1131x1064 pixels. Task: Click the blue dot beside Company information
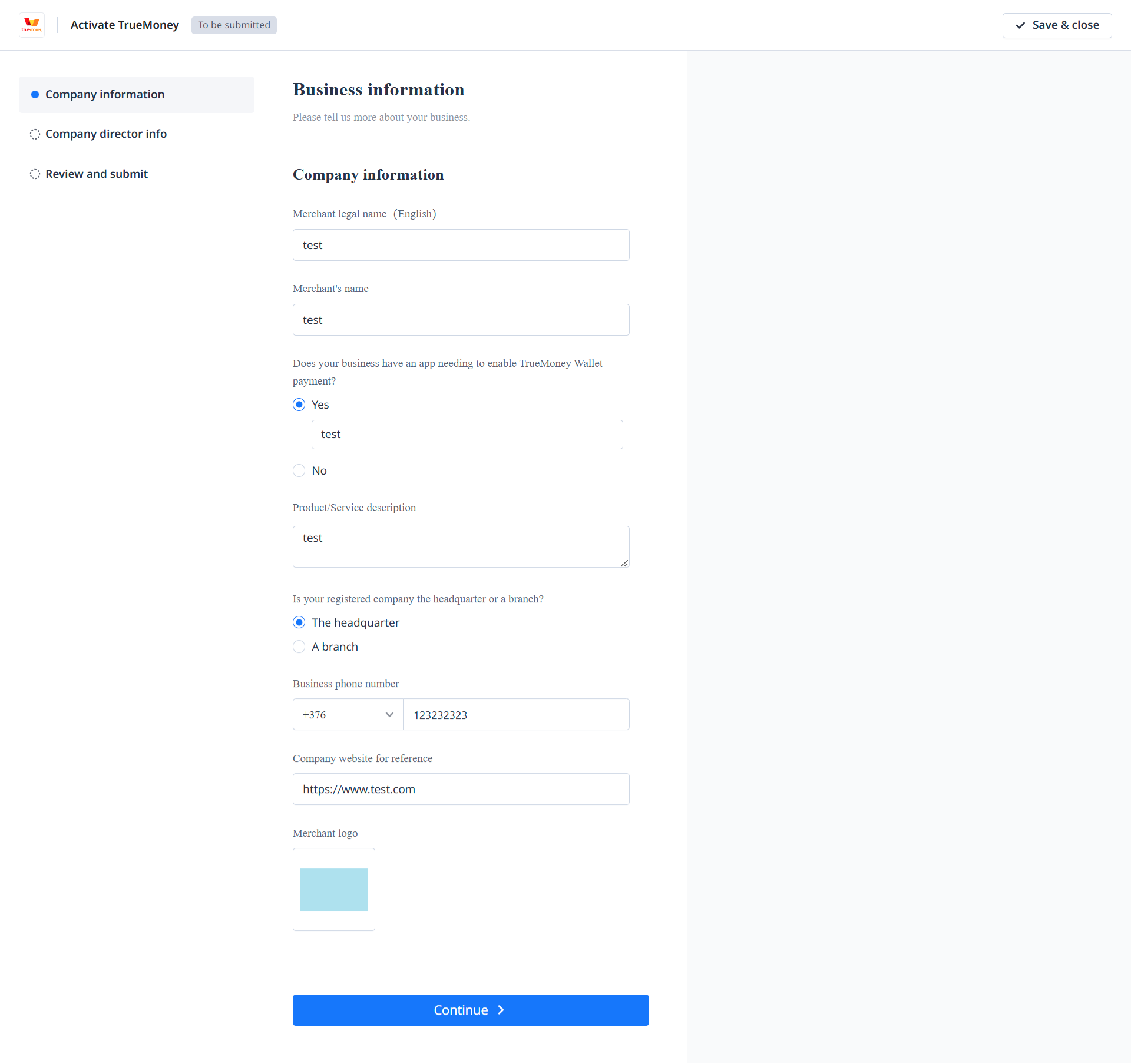[35, 95]
